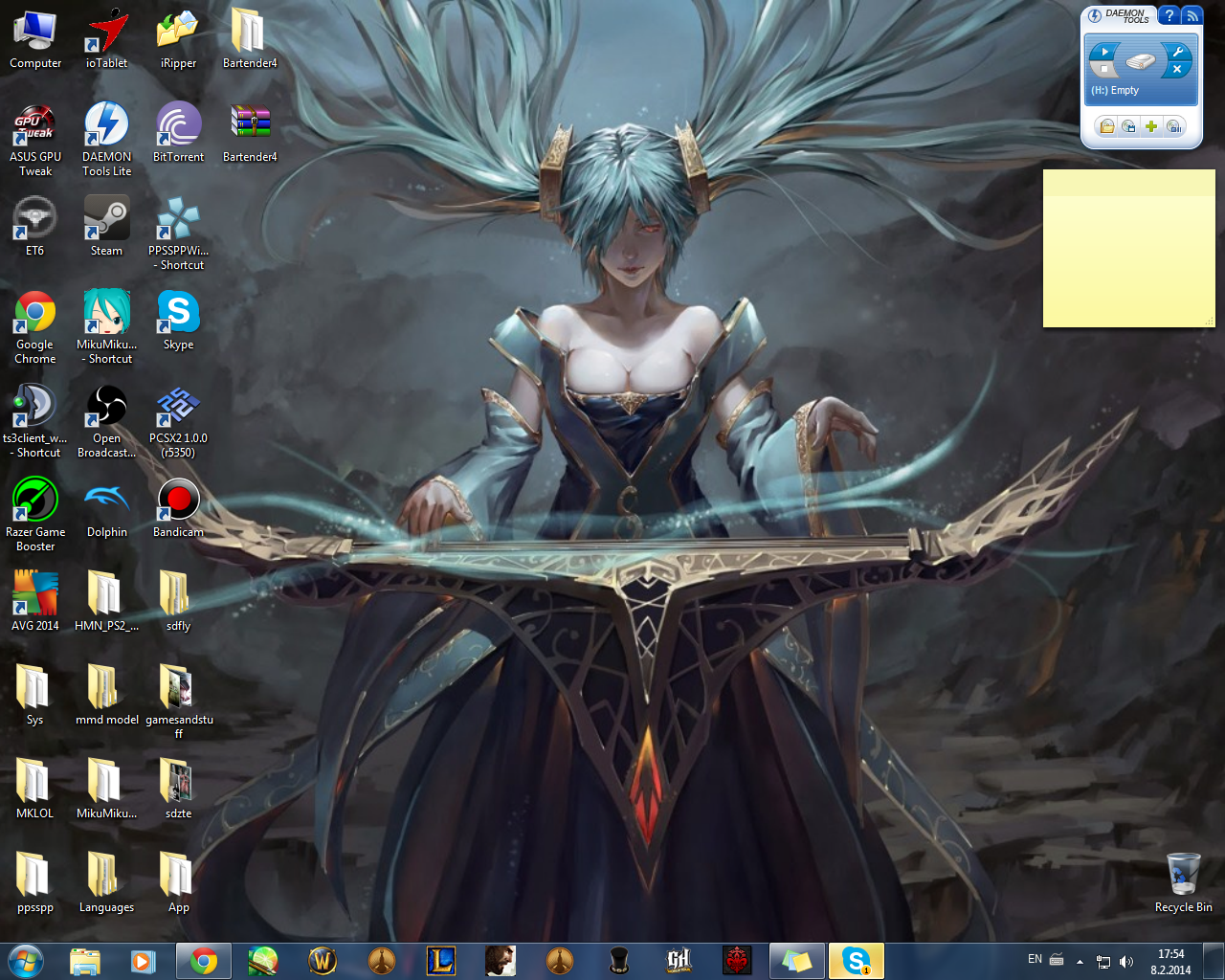The height and width of the screenshot is (980, 1225).
Task: Click EN language indicator in tray
Action: [x=1035, y=959]
